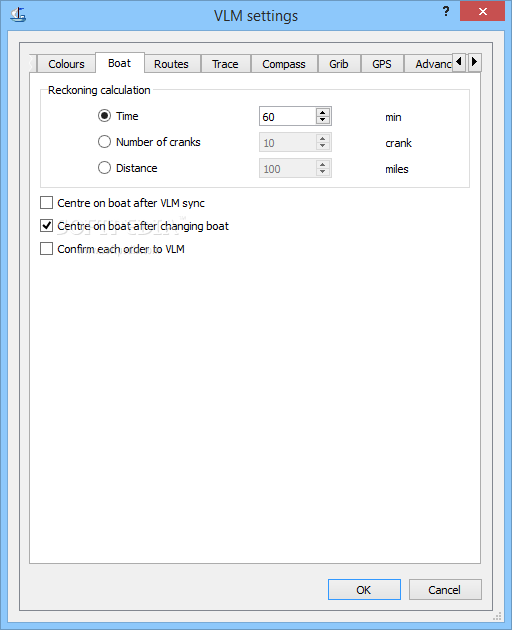Decrease the Number of cranks spinner
Screen dimensions: 512x630
pyautogui.click(x=323, y=146)
